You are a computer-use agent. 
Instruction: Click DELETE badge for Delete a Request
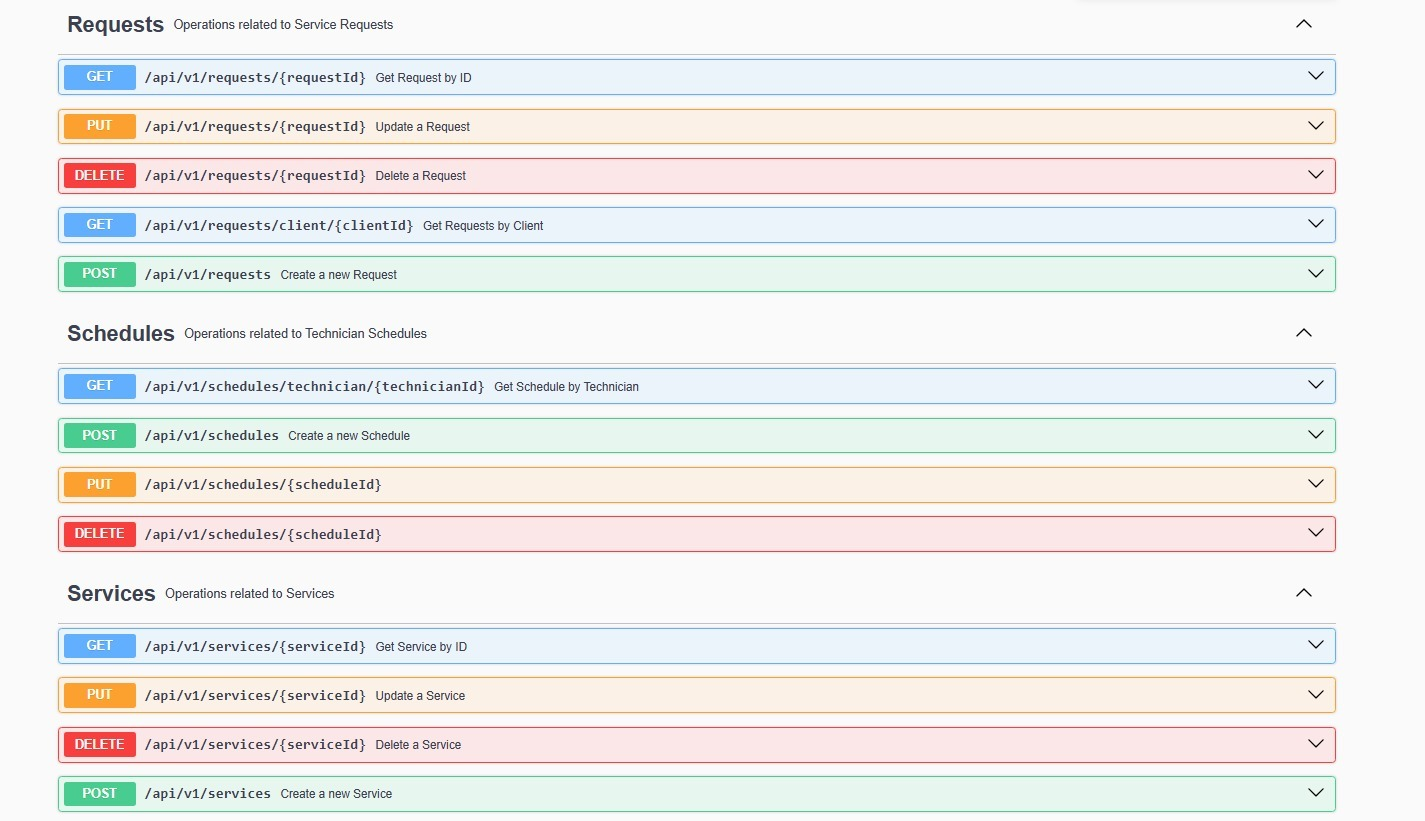click(100, 175)
